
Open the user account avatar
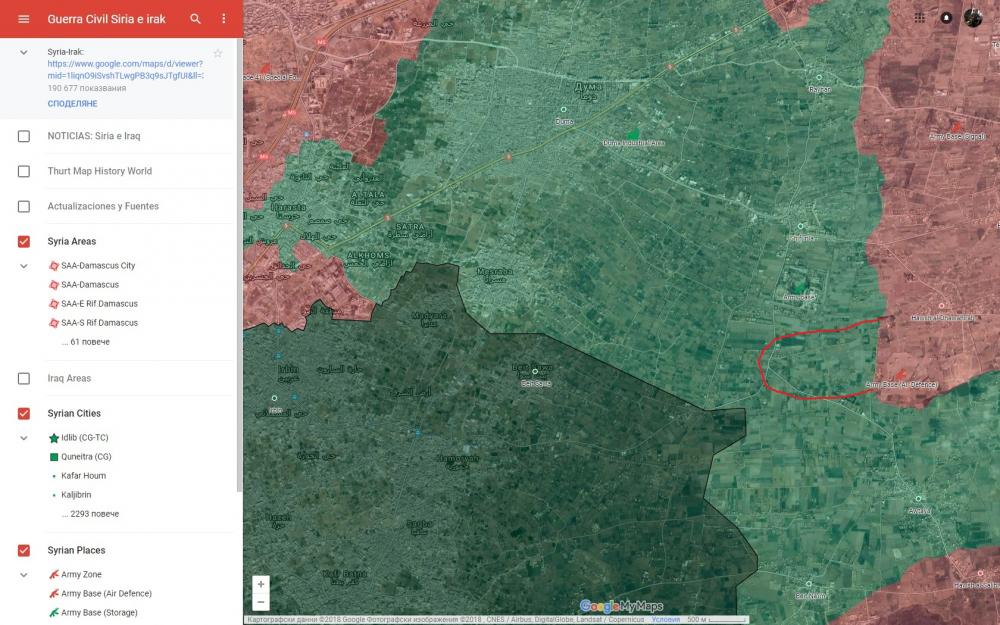coord(973,18)
